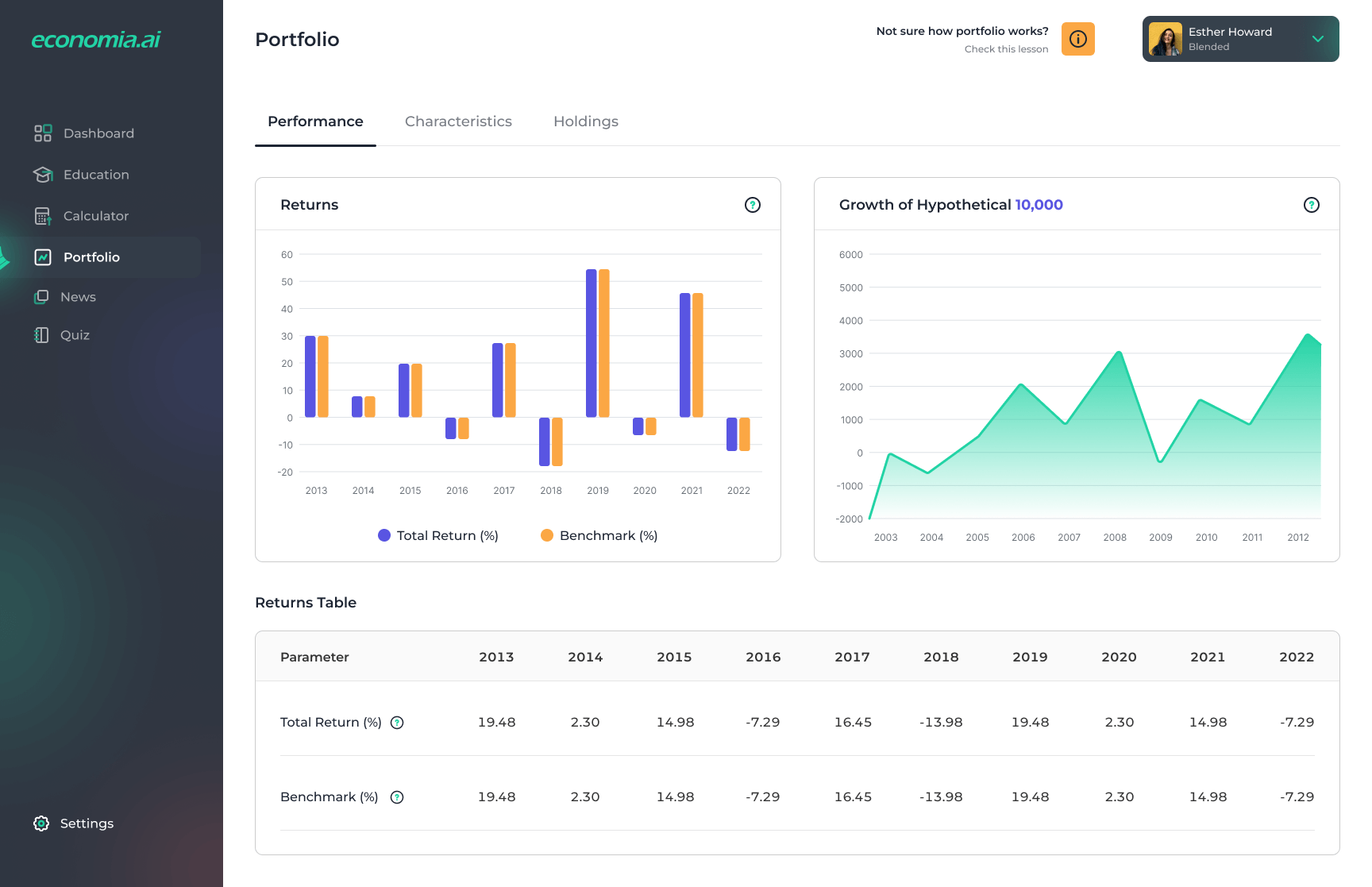Click the Education graduation cap icon
The height and width of the screenshot is (887, 1372).
(x=43, y=174)
